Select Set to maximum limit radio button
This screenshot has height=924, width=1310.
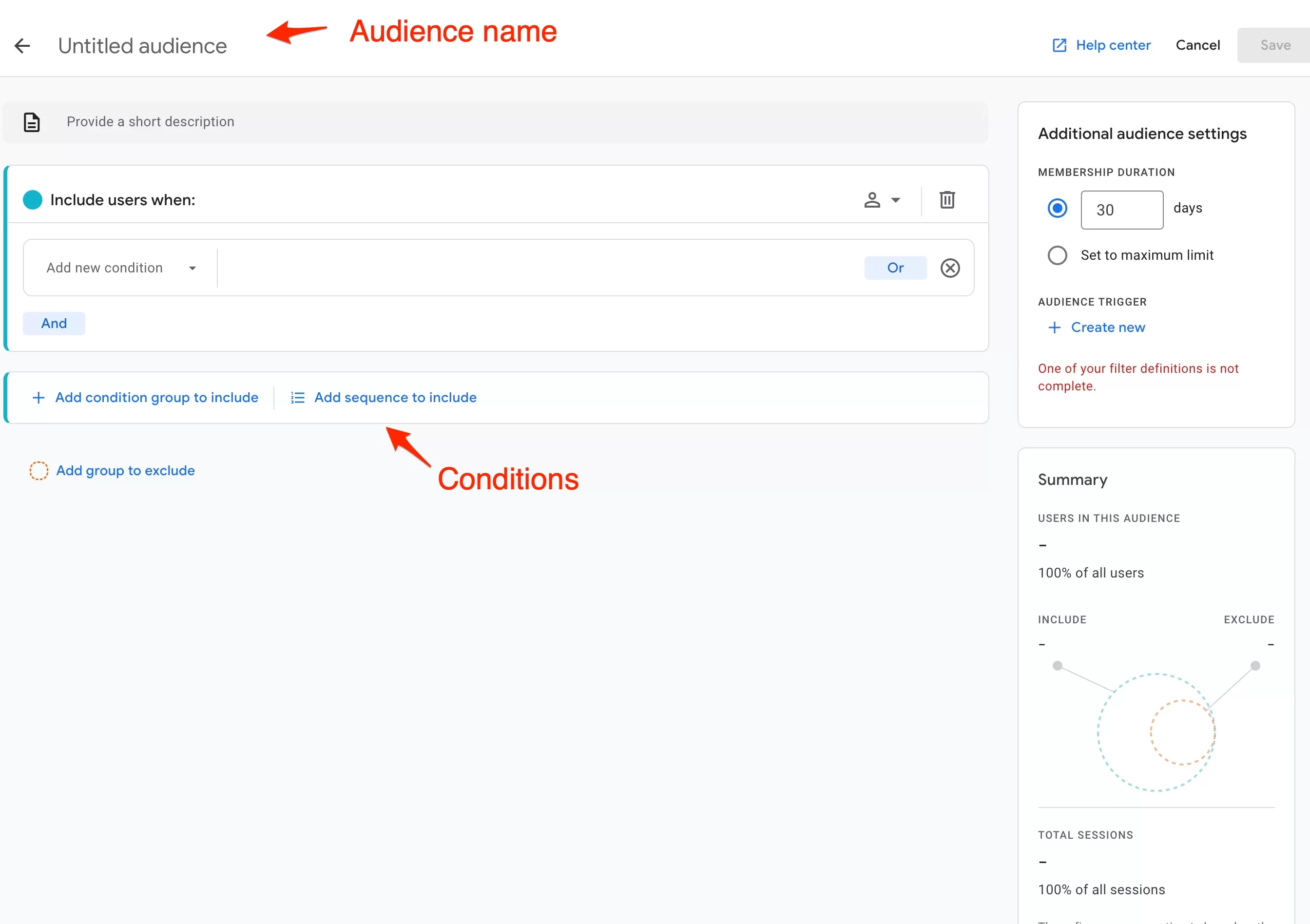(1057, 255)
